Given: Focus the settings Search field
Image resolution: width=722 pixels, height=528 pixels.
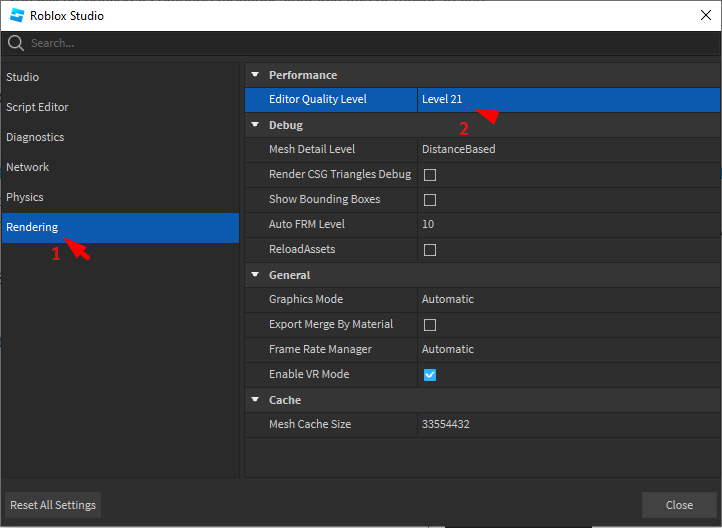Looking at the screenshot, I should (x=361, y=43).
